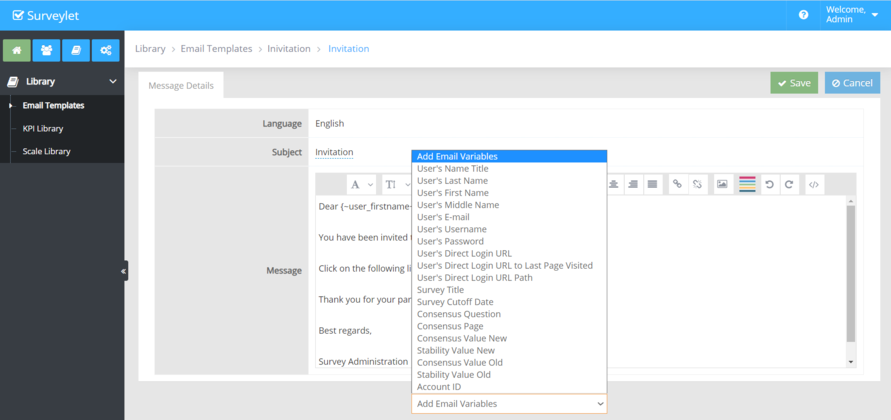Click the Cancel button
The height and width of the screenshot is (420, 891).
pos(852,83)
